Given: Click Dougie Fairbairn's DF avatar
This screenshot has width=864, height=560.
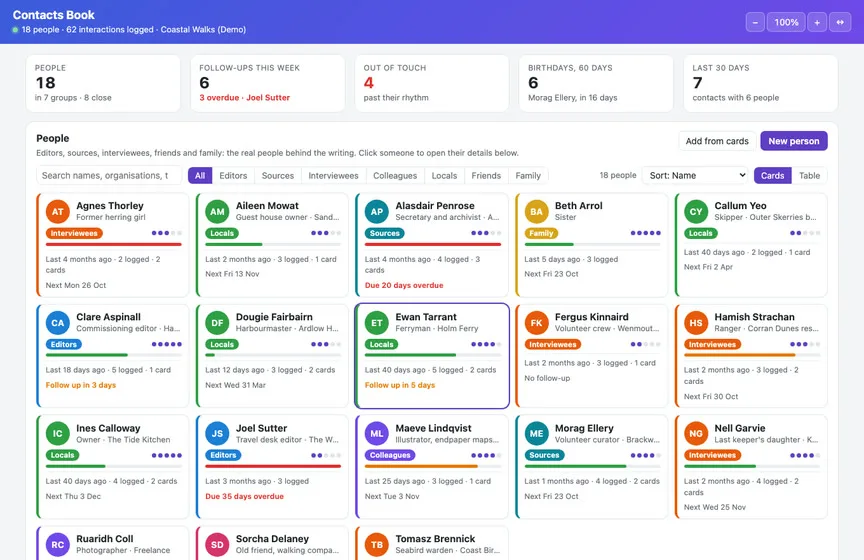Looking at the screenshot, I should pyautogui.click(x=217, y=323).
